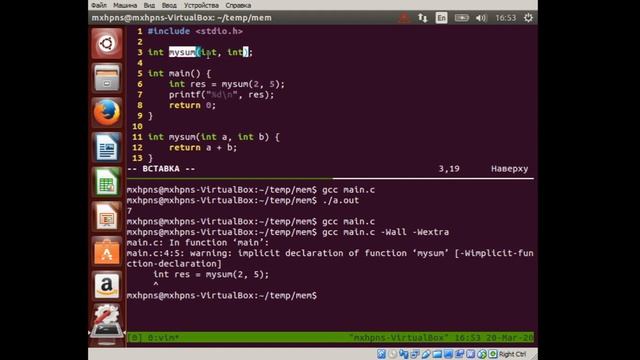
Task: Open the sound volume indicator
Action: pos(481,18)
